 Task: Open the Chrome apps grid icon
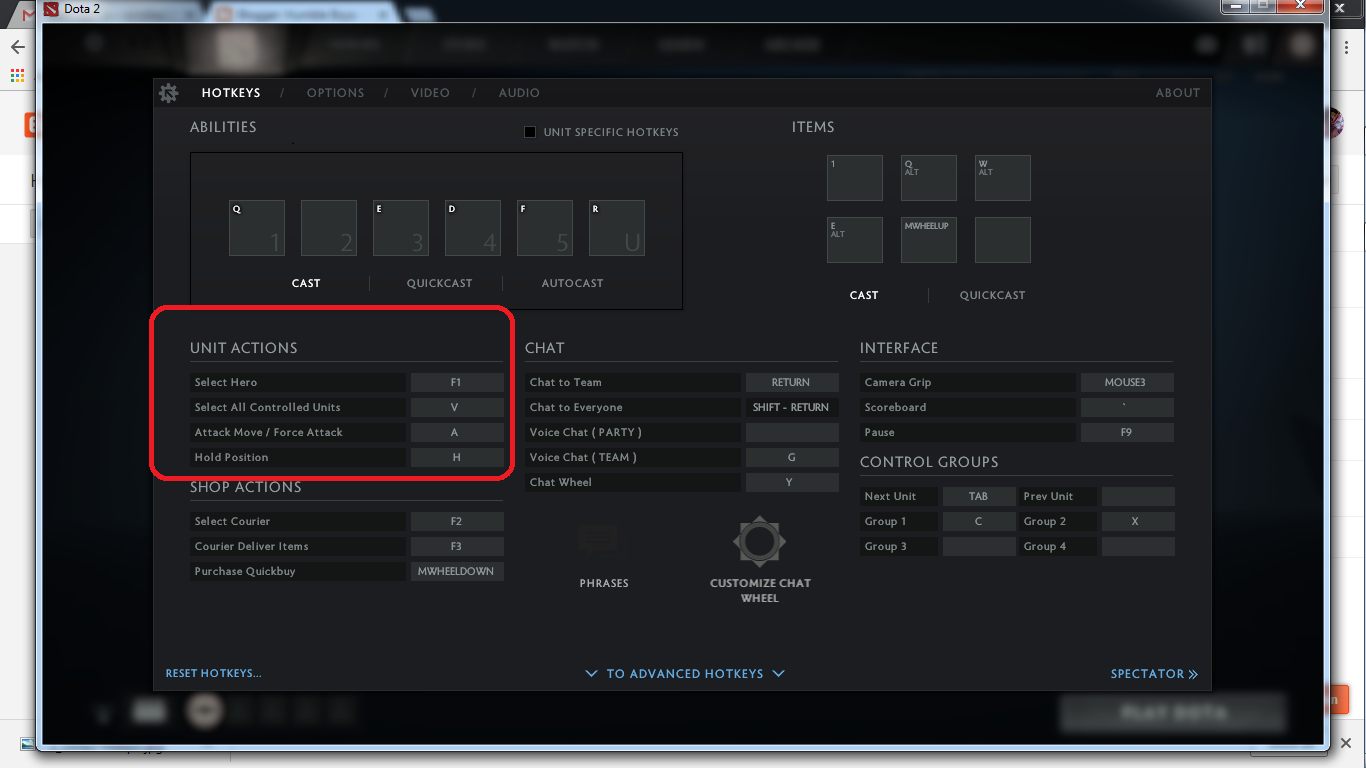pos(17,75)
